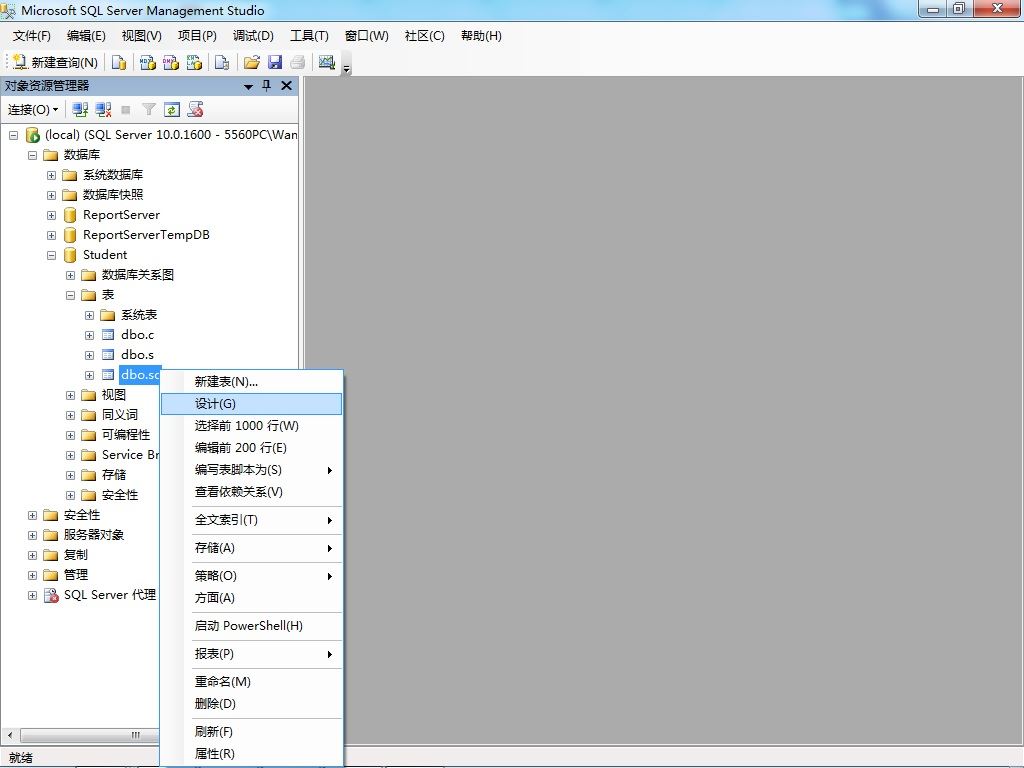This screenshot has width=1024, height=768.
Task: Expand the 系统数据库 folder
Action: pyautogui.click(x=51, y=176)
